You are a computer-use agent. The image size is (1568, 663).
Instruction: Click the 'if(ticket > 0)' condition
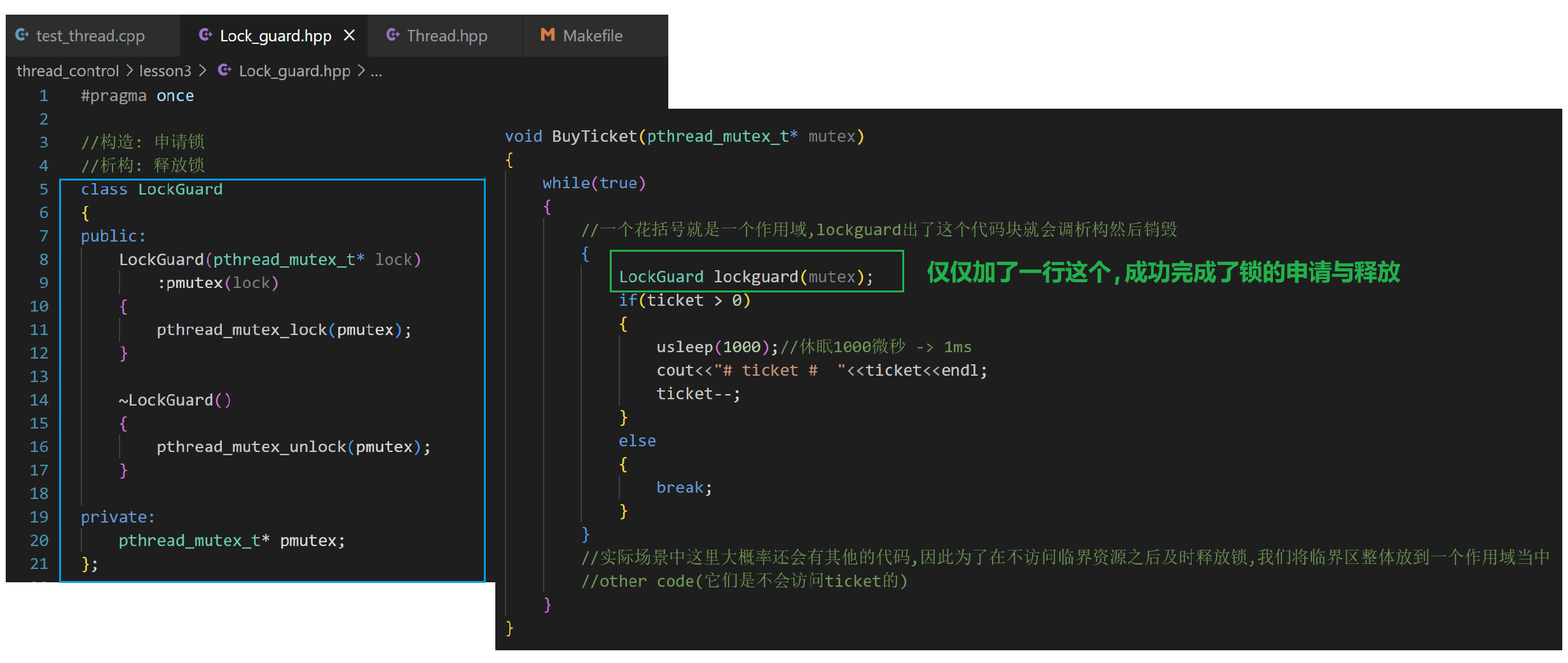[x=685, y=300]
